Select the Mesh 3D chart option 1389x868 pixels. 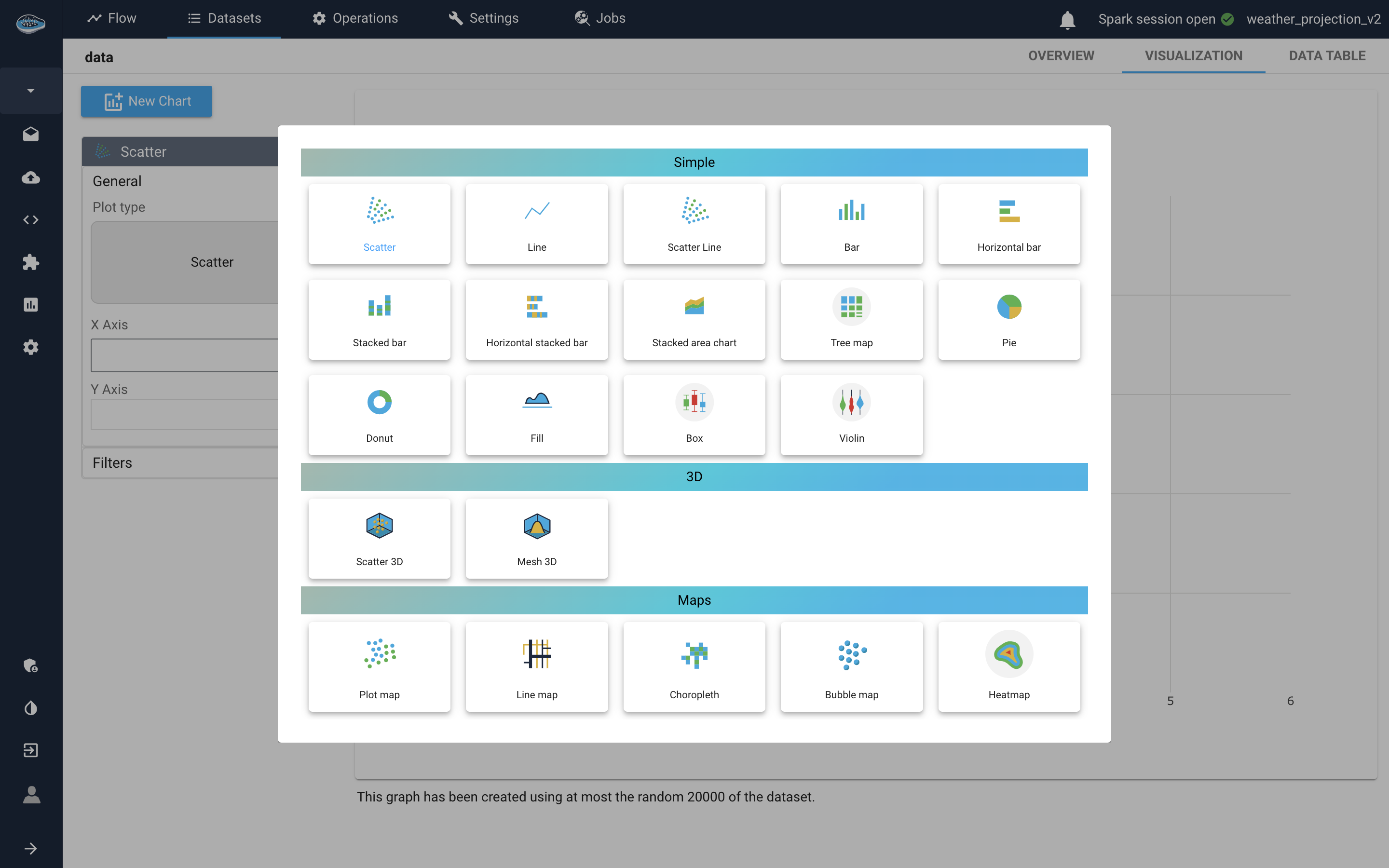click(537, 539)
